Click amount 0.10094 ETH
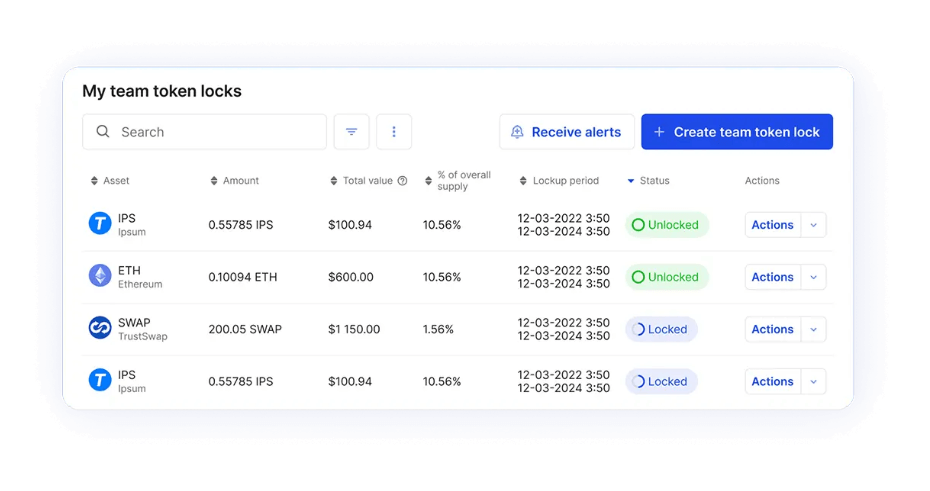 click(243, 277)
